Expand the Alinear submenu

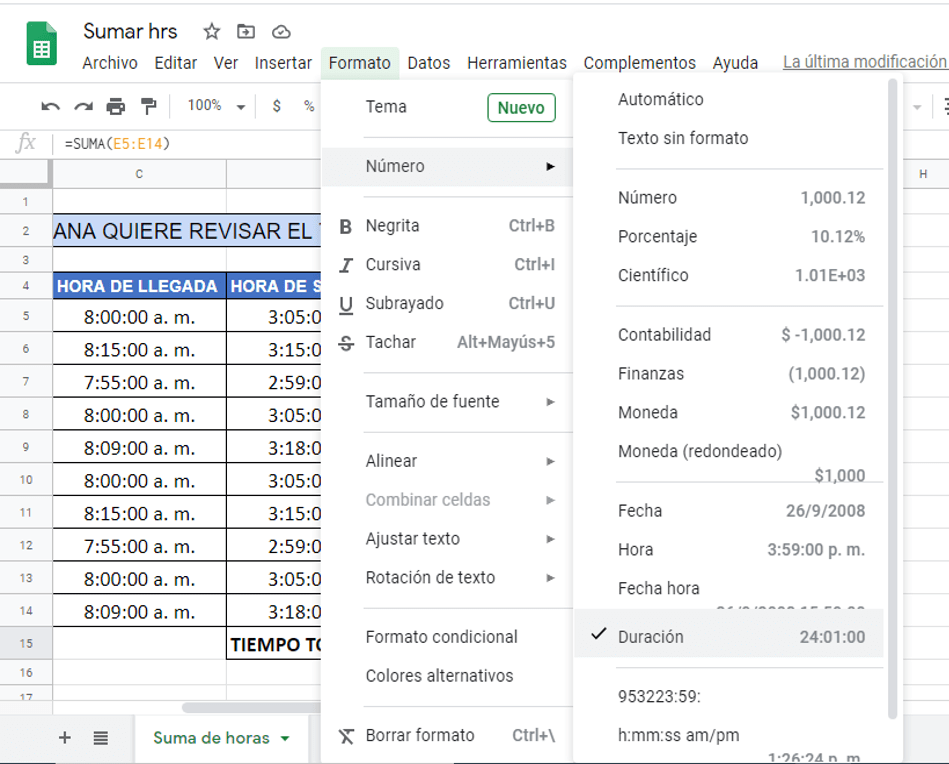pos(447,461)
